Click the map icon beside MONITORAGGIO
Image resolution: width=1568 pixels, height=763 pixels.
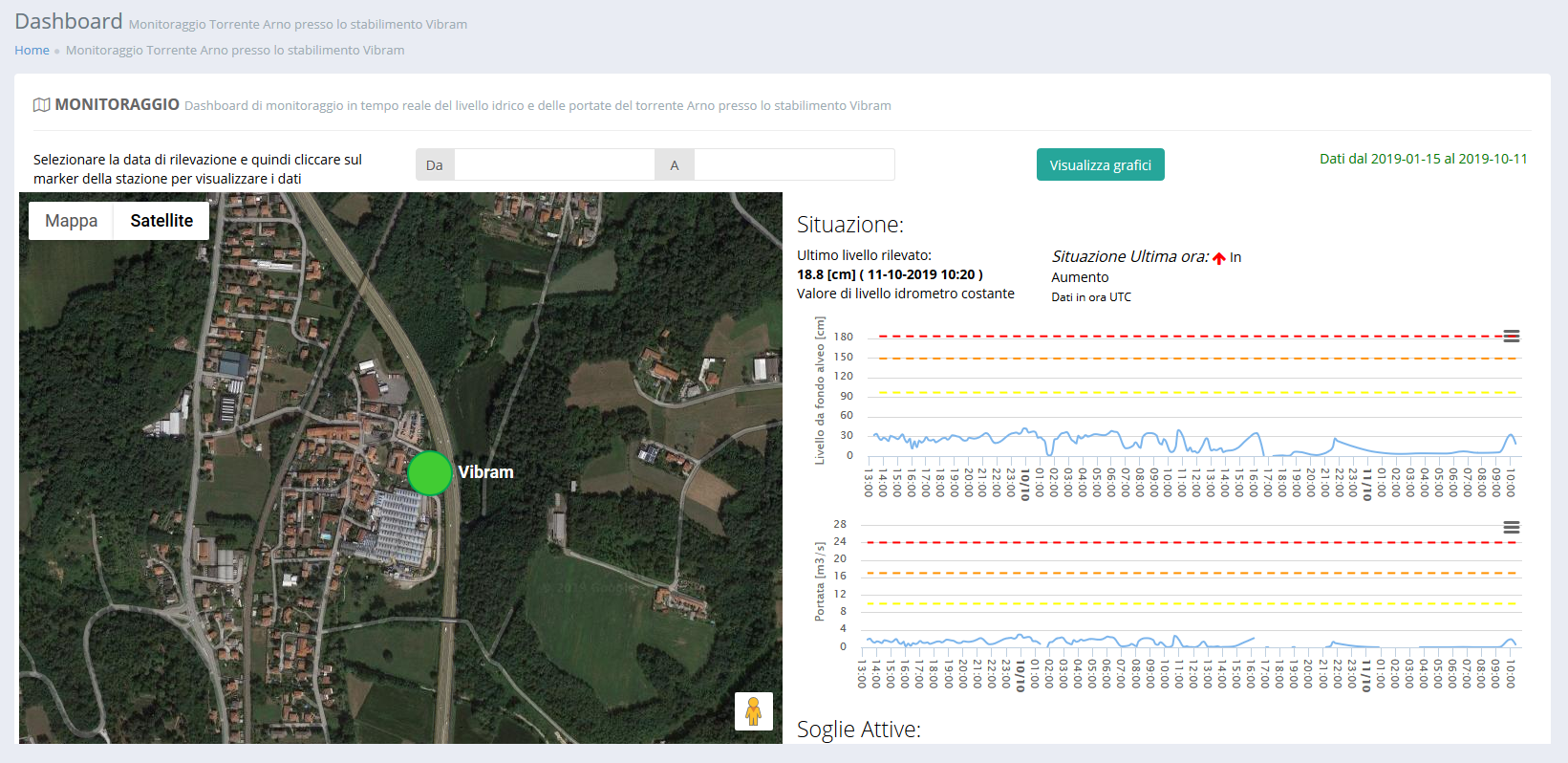pos(42,105)
